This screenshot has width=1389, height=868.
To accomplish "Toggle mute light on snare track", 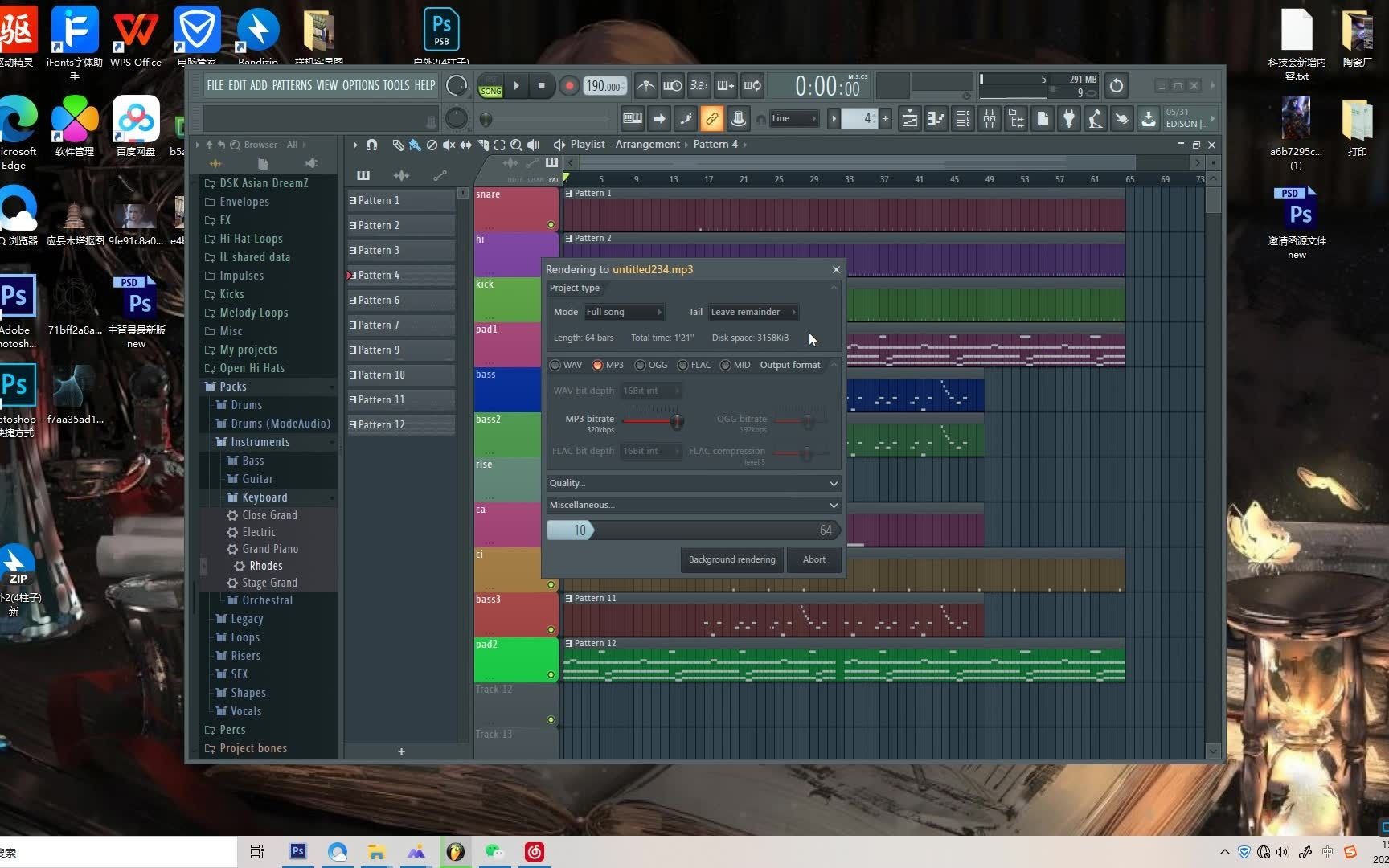I will coord(551,224).
